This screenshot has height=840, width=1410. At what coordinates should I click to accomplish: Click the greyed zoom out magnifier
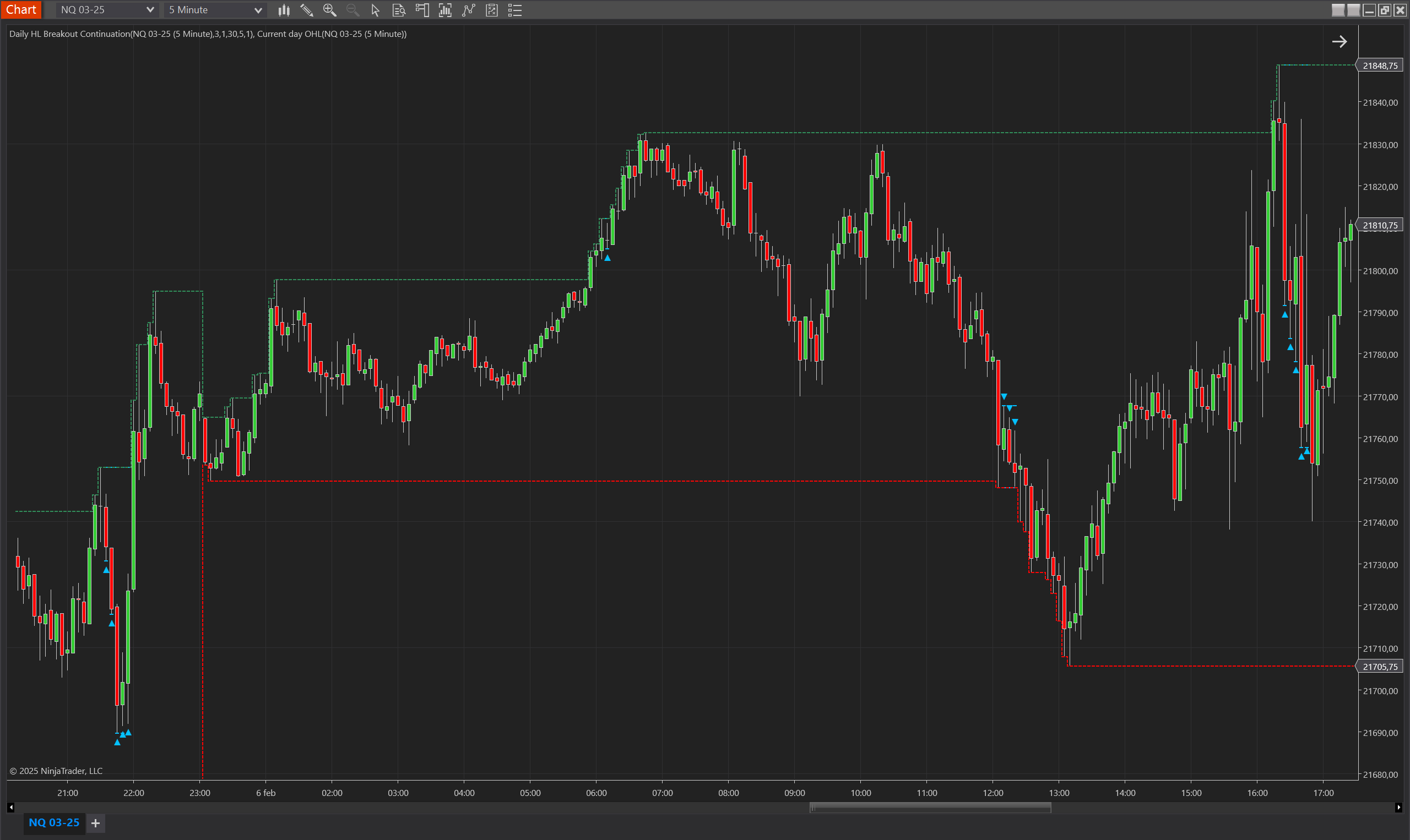coord(352,9)
